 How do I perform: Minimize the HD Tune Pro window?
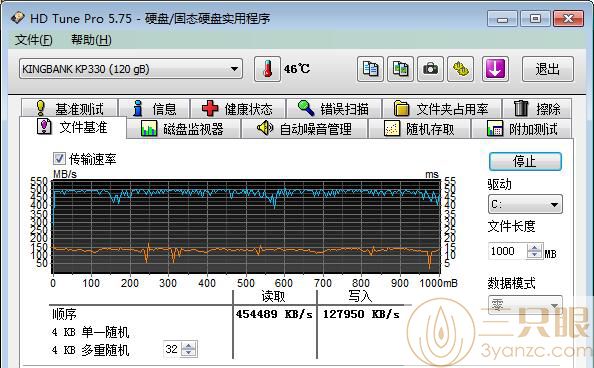pyautogui.click(x=502, y=19)
